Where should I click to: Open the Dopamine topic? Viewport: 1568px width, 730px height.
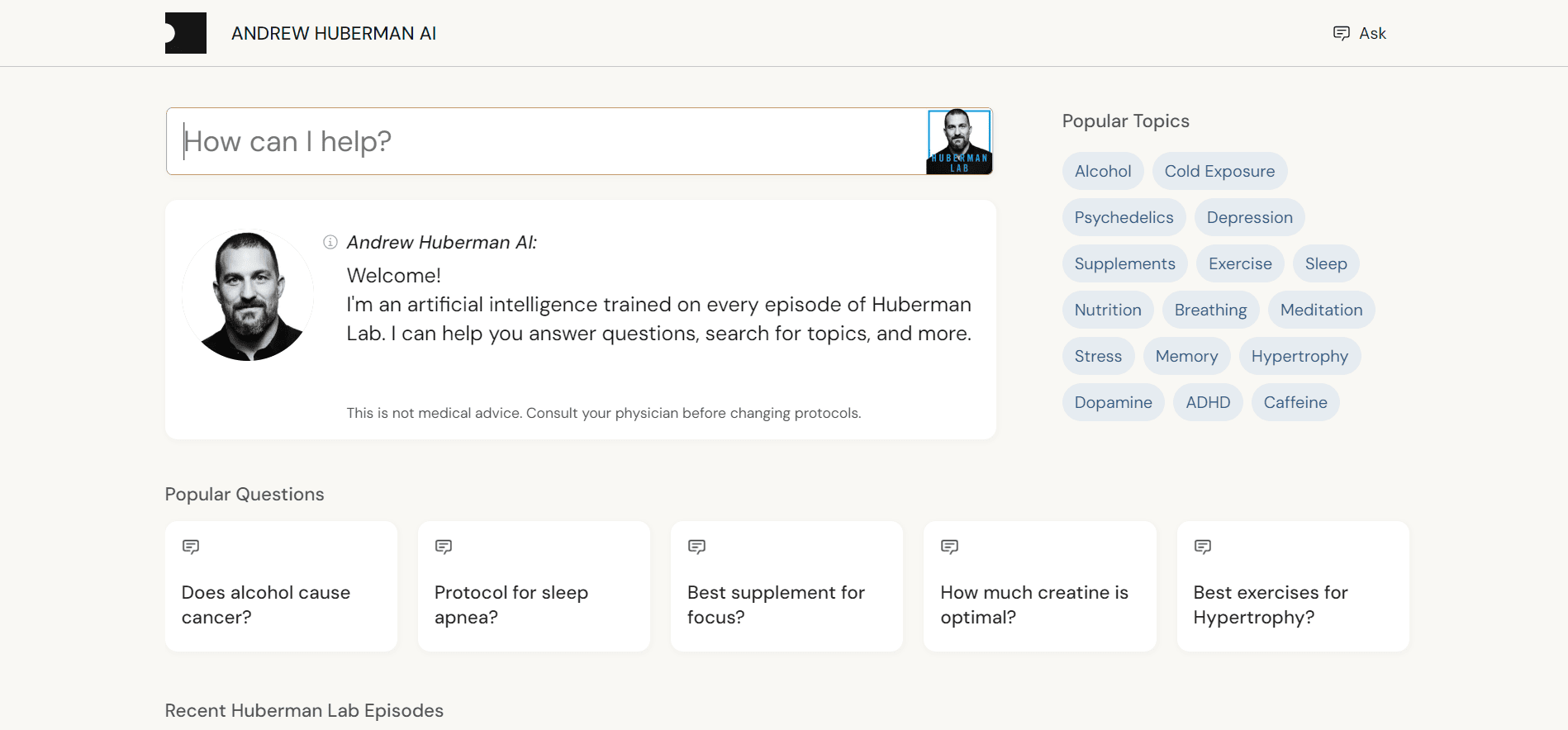pos(1113,402)
